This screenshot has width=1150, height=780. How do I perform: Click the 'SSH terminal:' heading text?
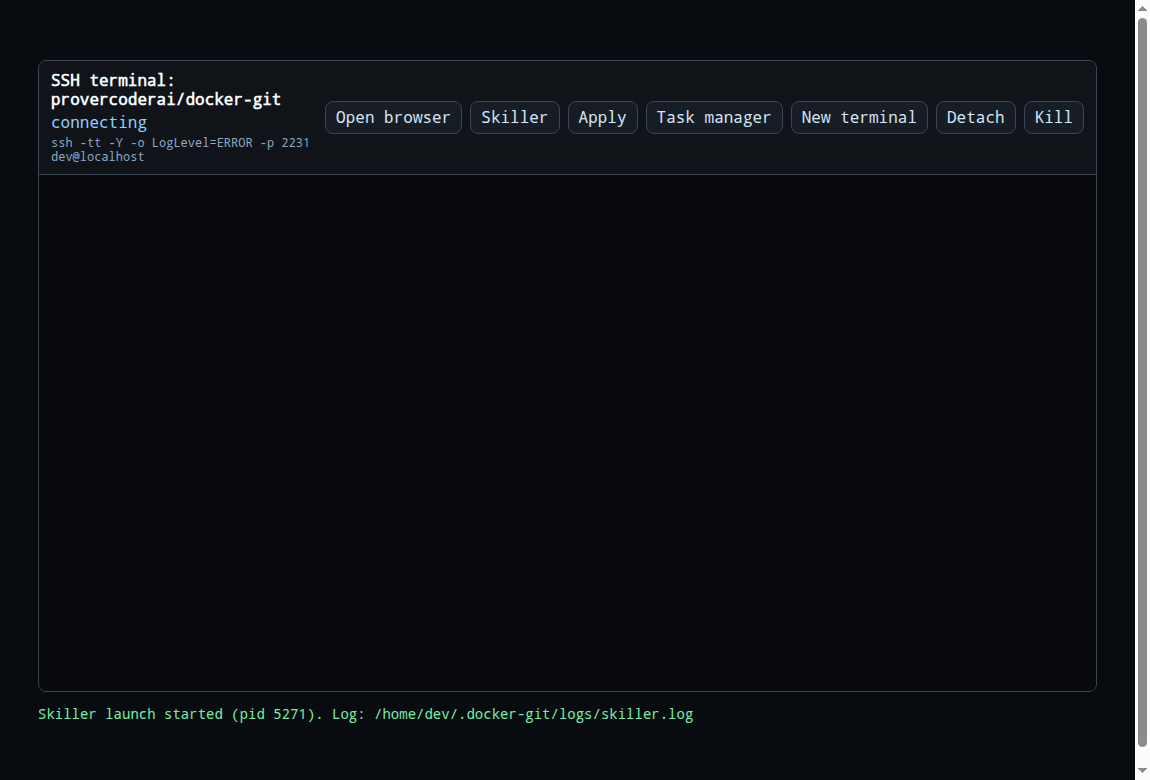(x=113, y=80)
